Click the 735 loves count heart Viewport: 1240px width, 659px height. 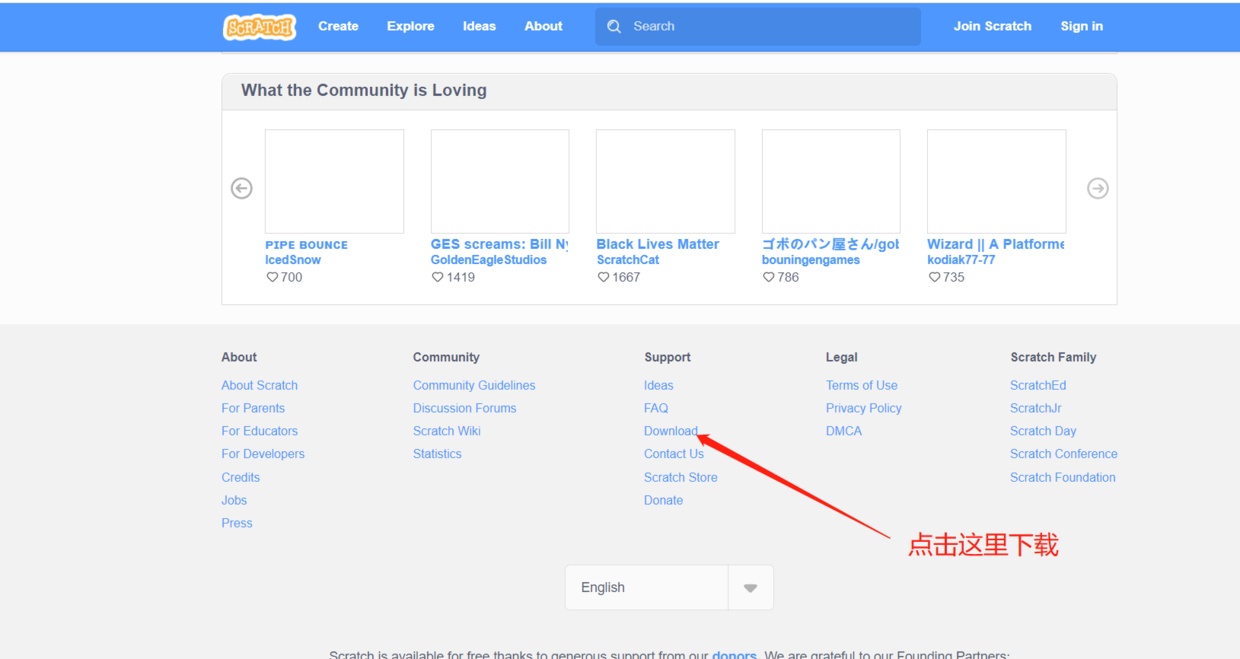pos(934,277)
